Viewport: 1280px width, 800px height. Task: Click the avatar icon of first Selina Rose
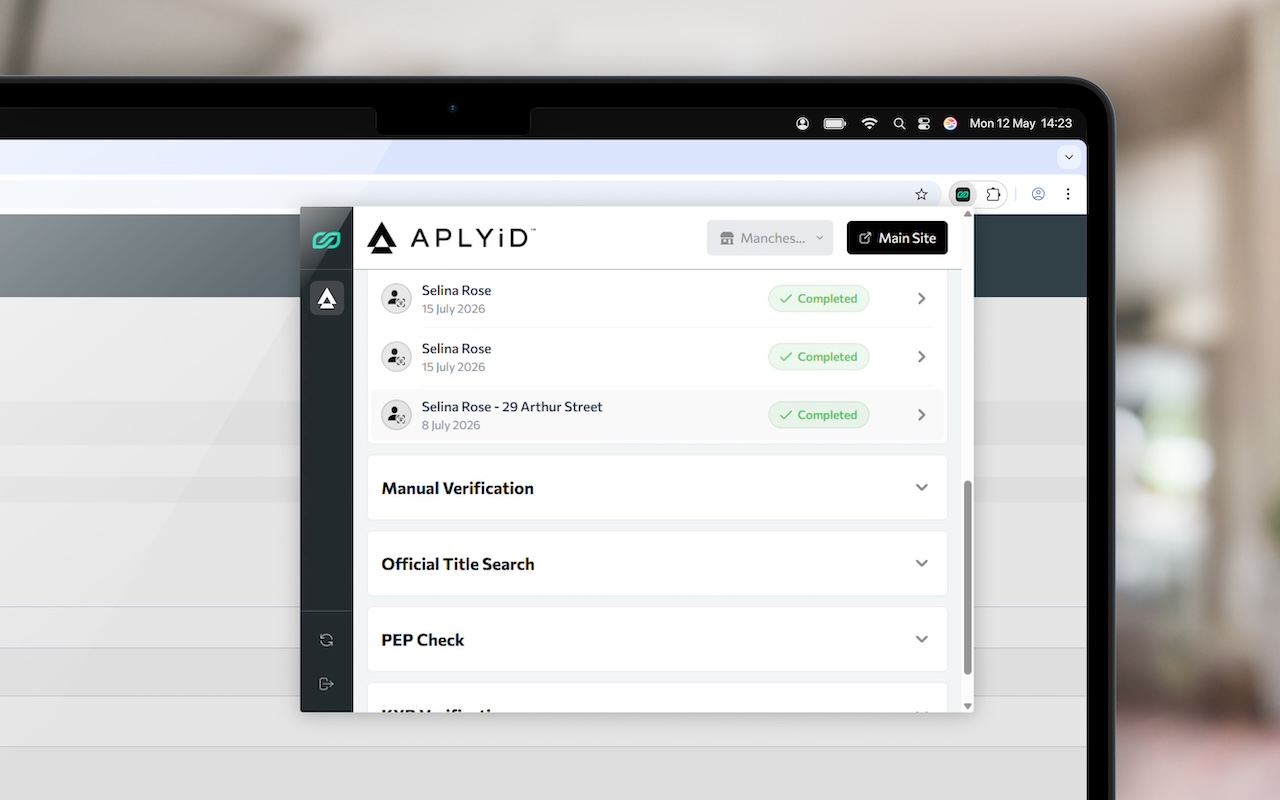pos(397,299)
